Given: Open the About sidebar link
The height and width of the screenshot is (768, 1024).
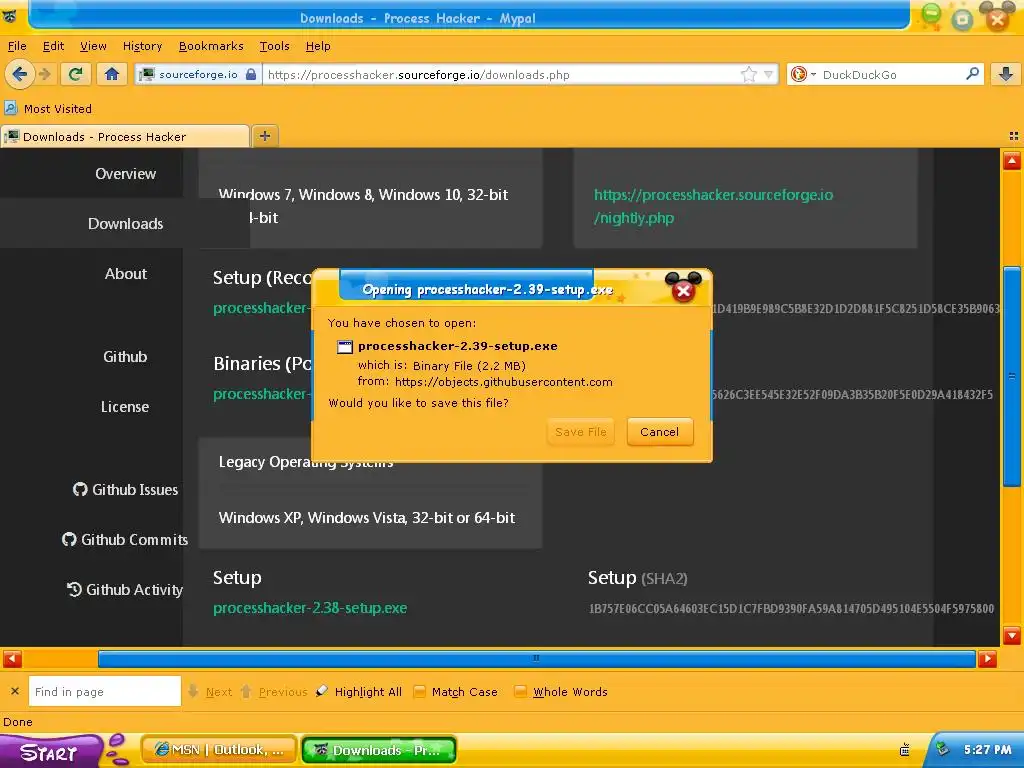Looking at the screenshot, I should 125,274.
